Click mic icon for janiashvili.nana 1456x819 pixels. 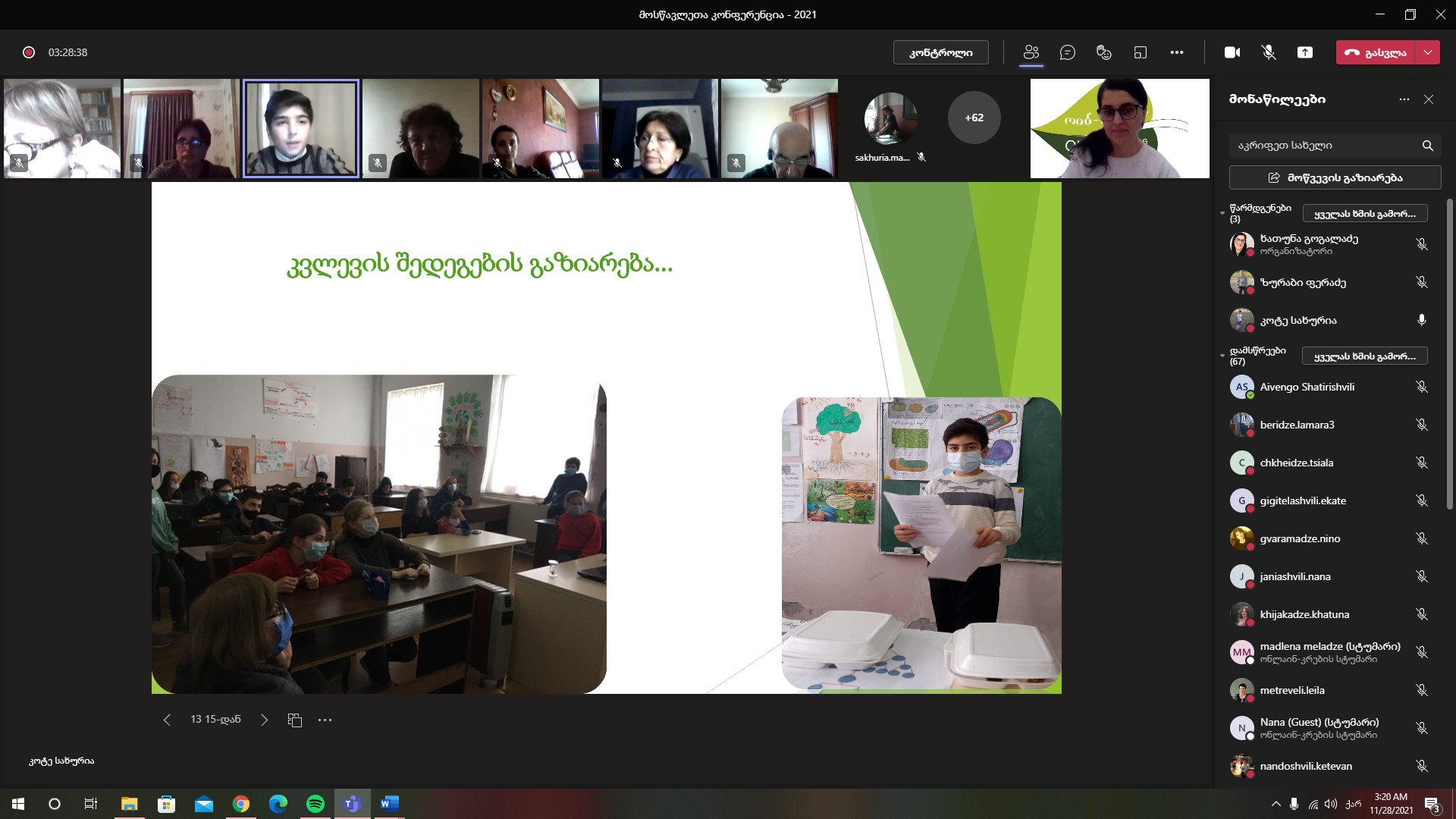(x=1422, y=576)
